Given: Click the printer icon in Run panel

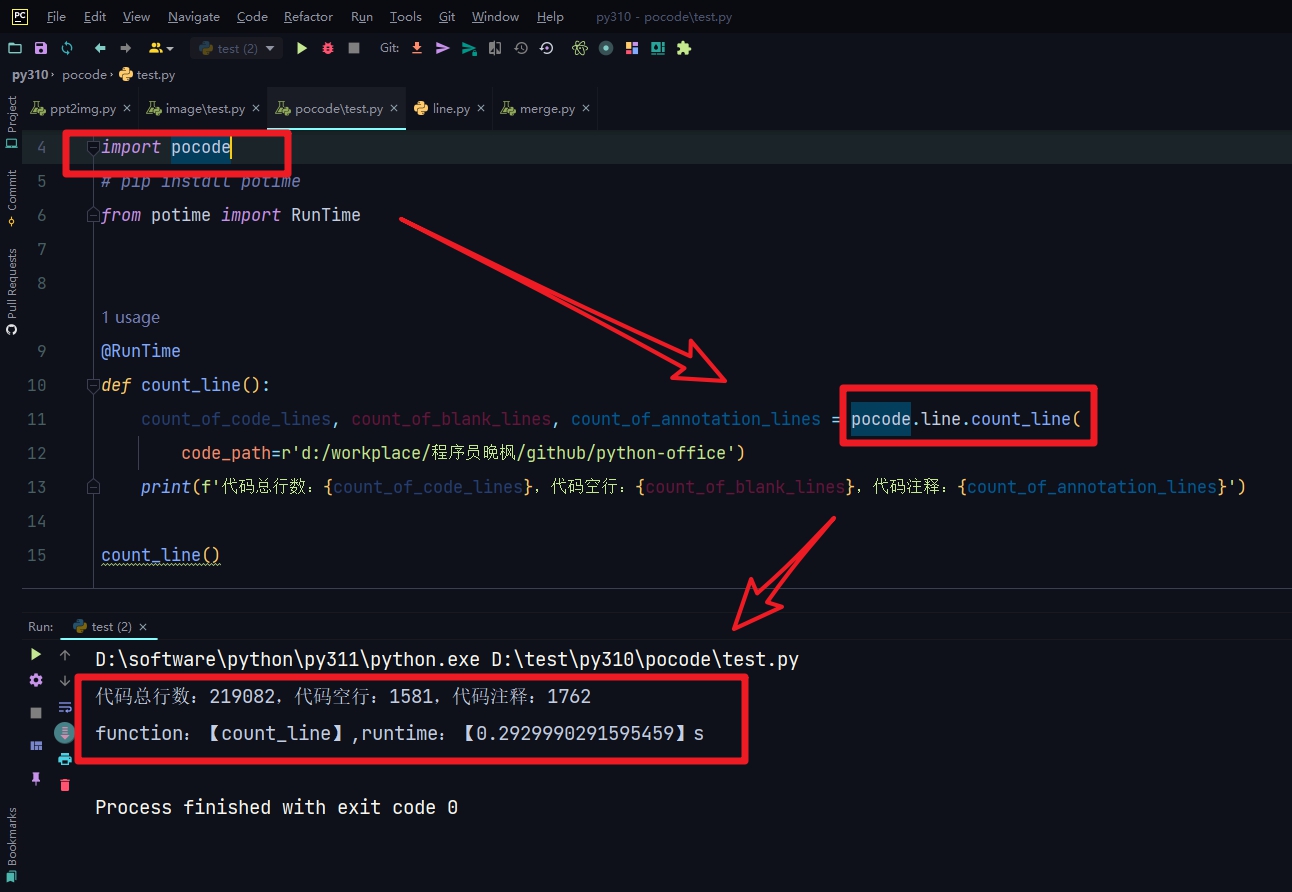Looking at the screenshot, I should tap(65, 759).
